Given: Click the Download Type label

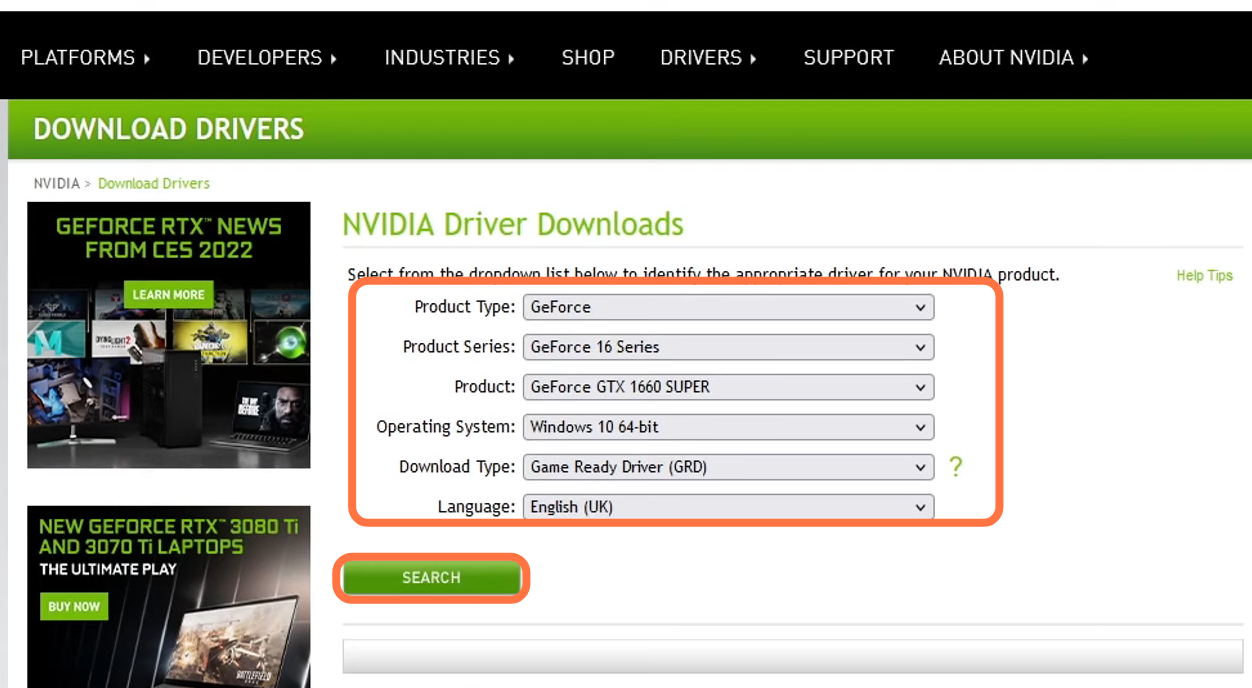Looking at the screenshot, I should 457,467.
